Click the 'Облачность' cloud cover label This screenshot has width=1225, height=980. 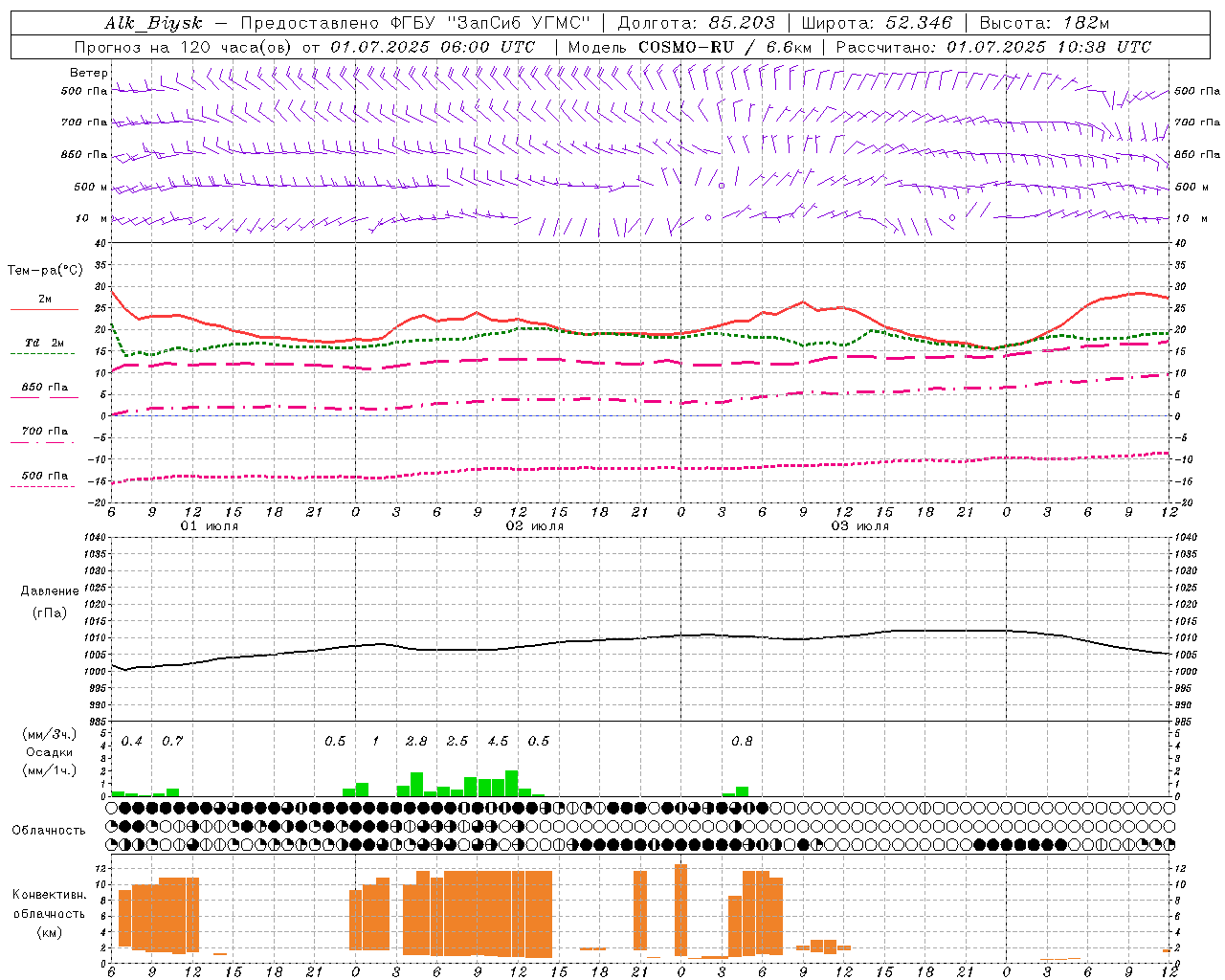(x=49, y=830)
